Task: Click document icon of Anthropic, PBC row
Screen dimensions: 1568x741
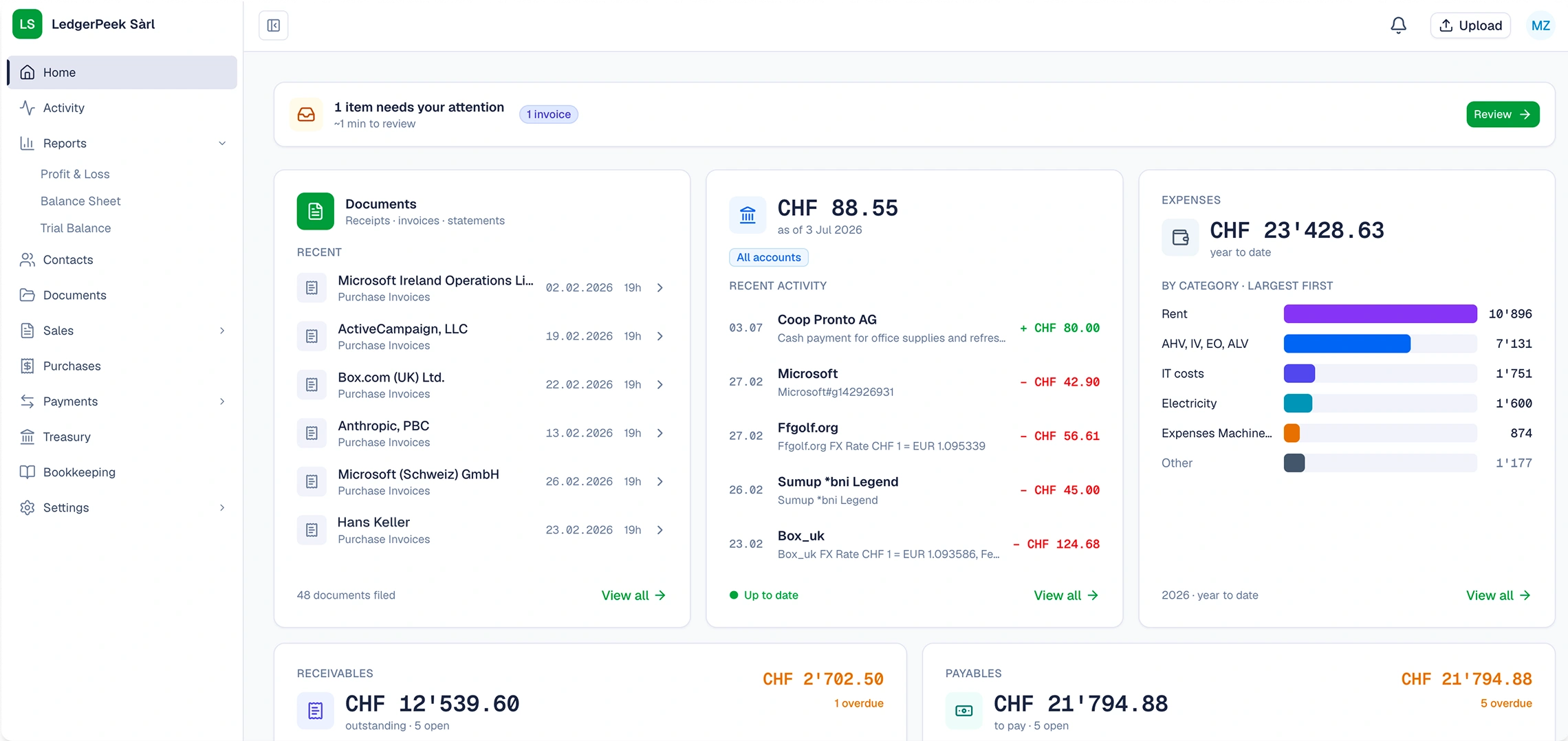Action: (312, 433)
